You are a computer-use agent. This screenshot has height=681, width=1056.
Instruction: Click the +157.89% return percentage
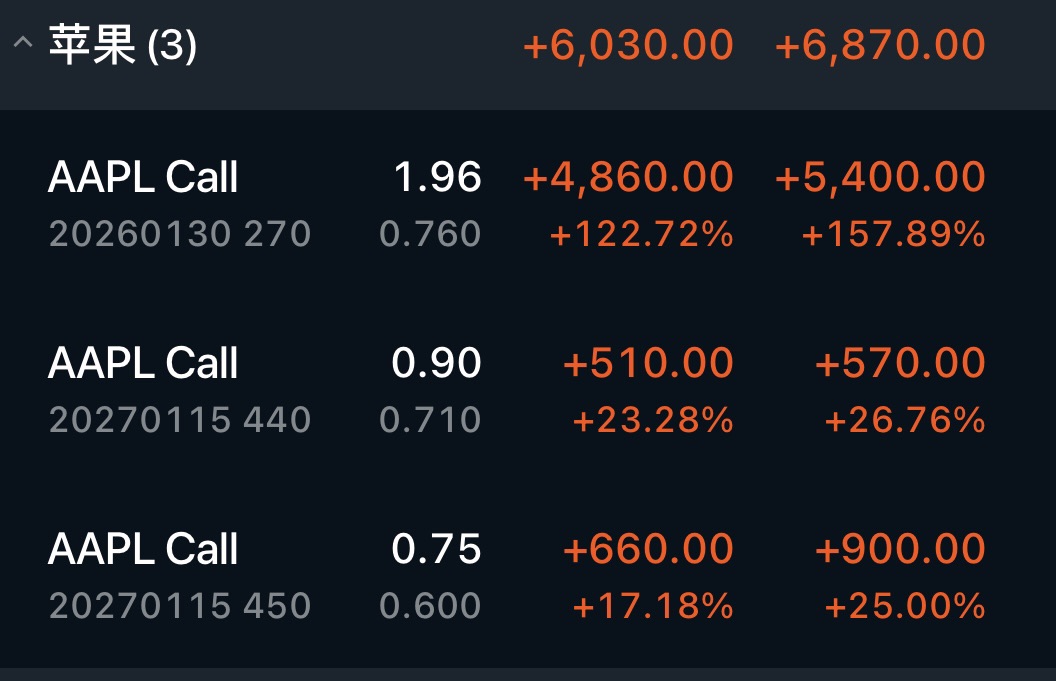click(893, 235)
